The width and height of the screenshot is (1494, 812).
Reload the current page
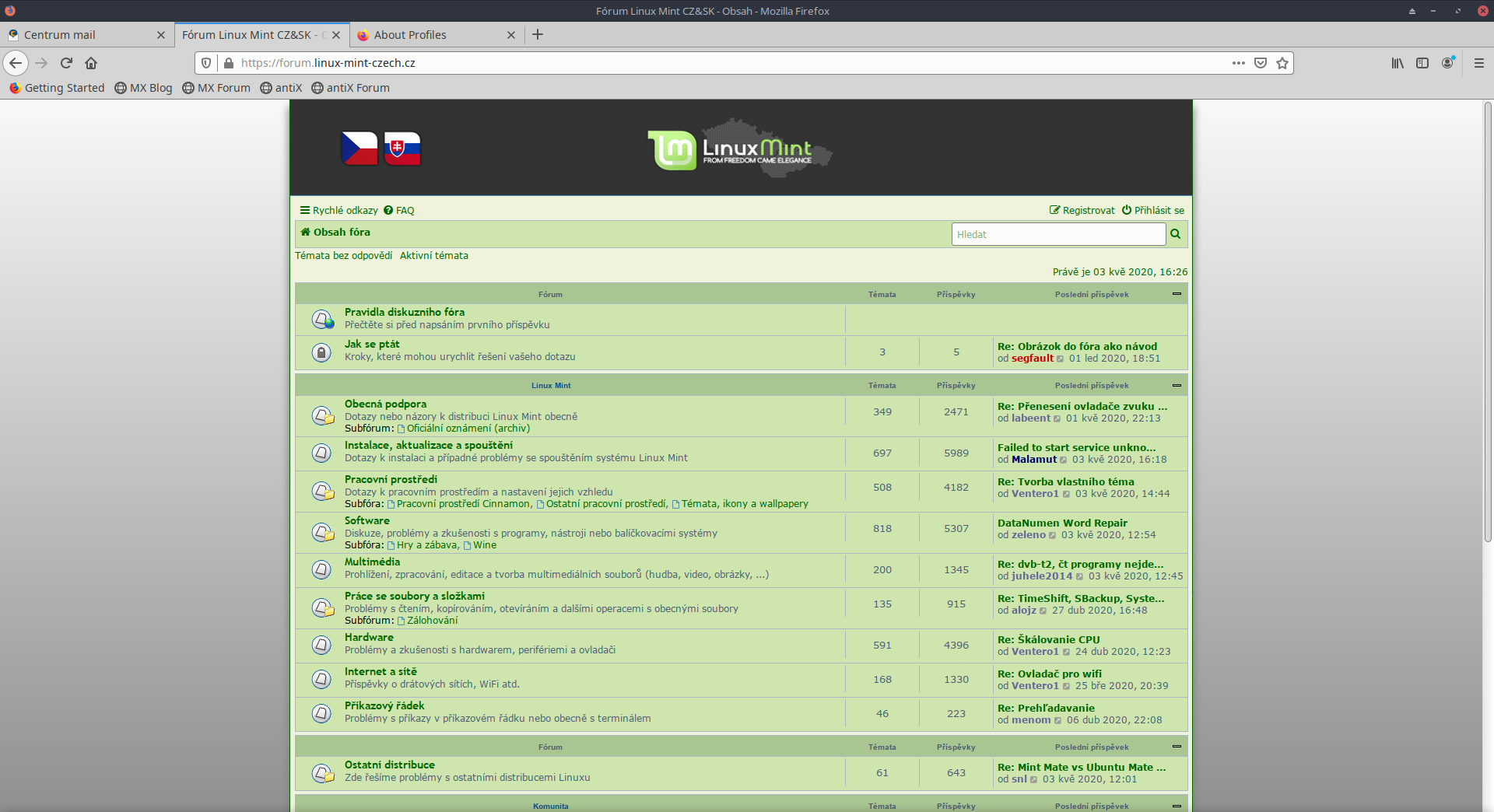click(x=66, y=63)
